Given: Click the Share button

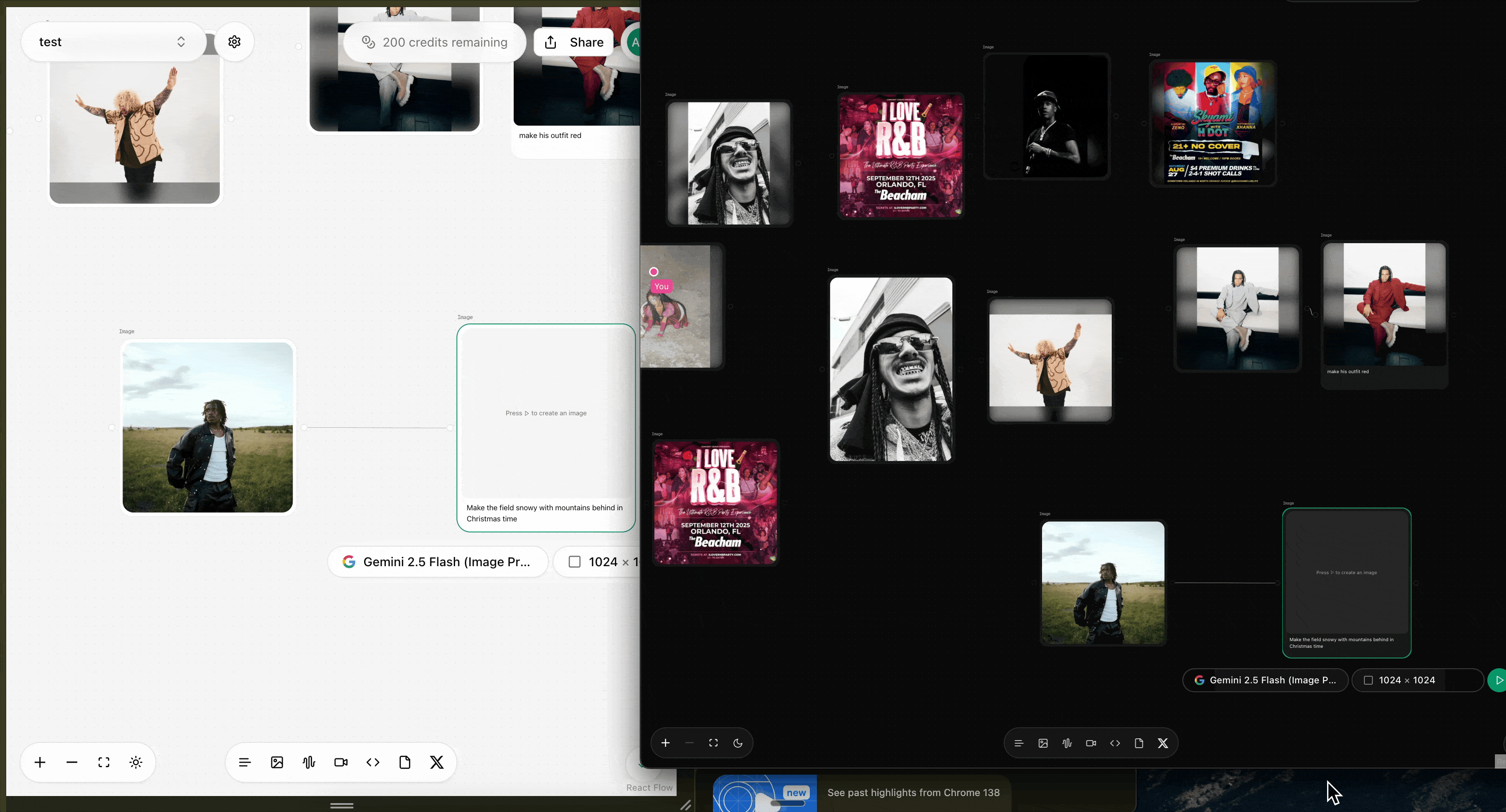Looking at the screenshot, I should click(574, 42).
